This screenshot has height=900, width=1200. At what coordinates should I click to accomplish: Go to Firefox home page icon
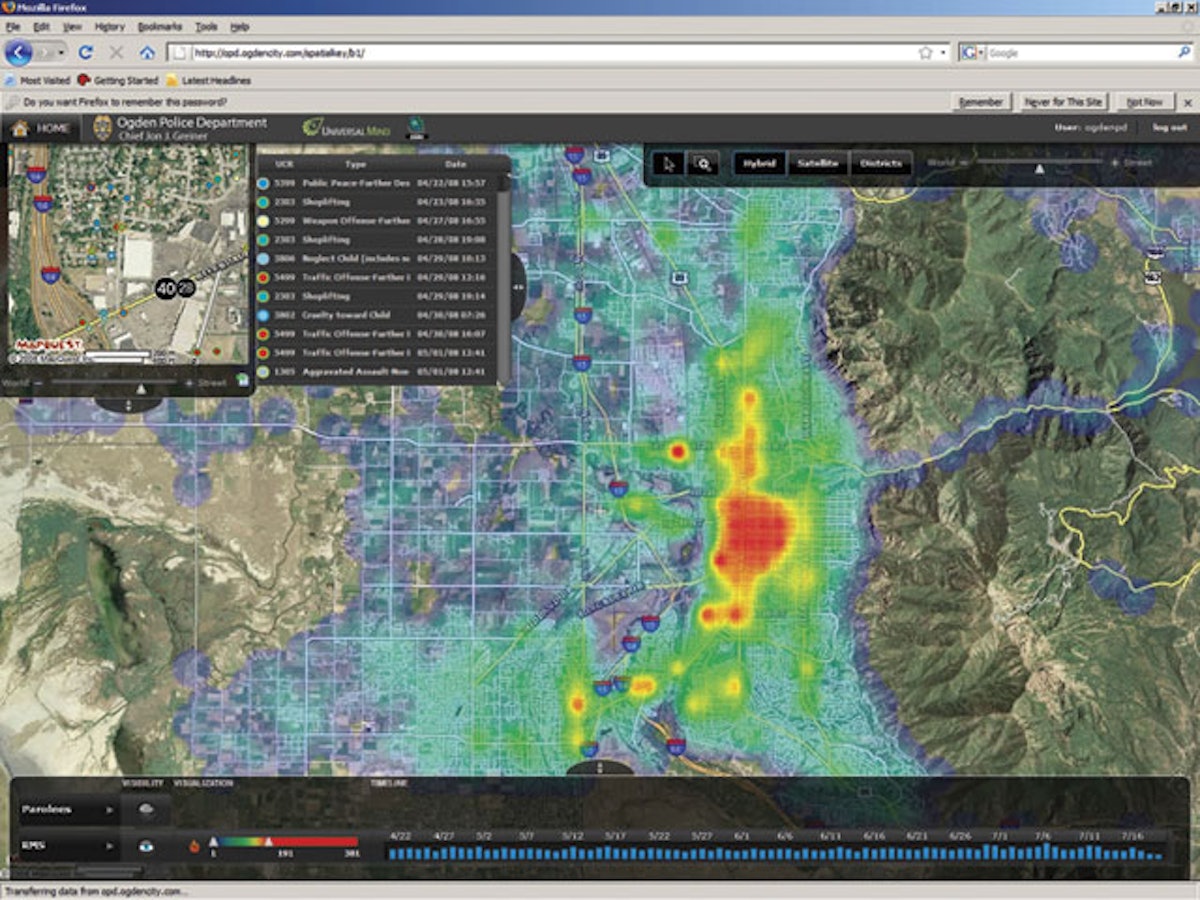point(147,52)
